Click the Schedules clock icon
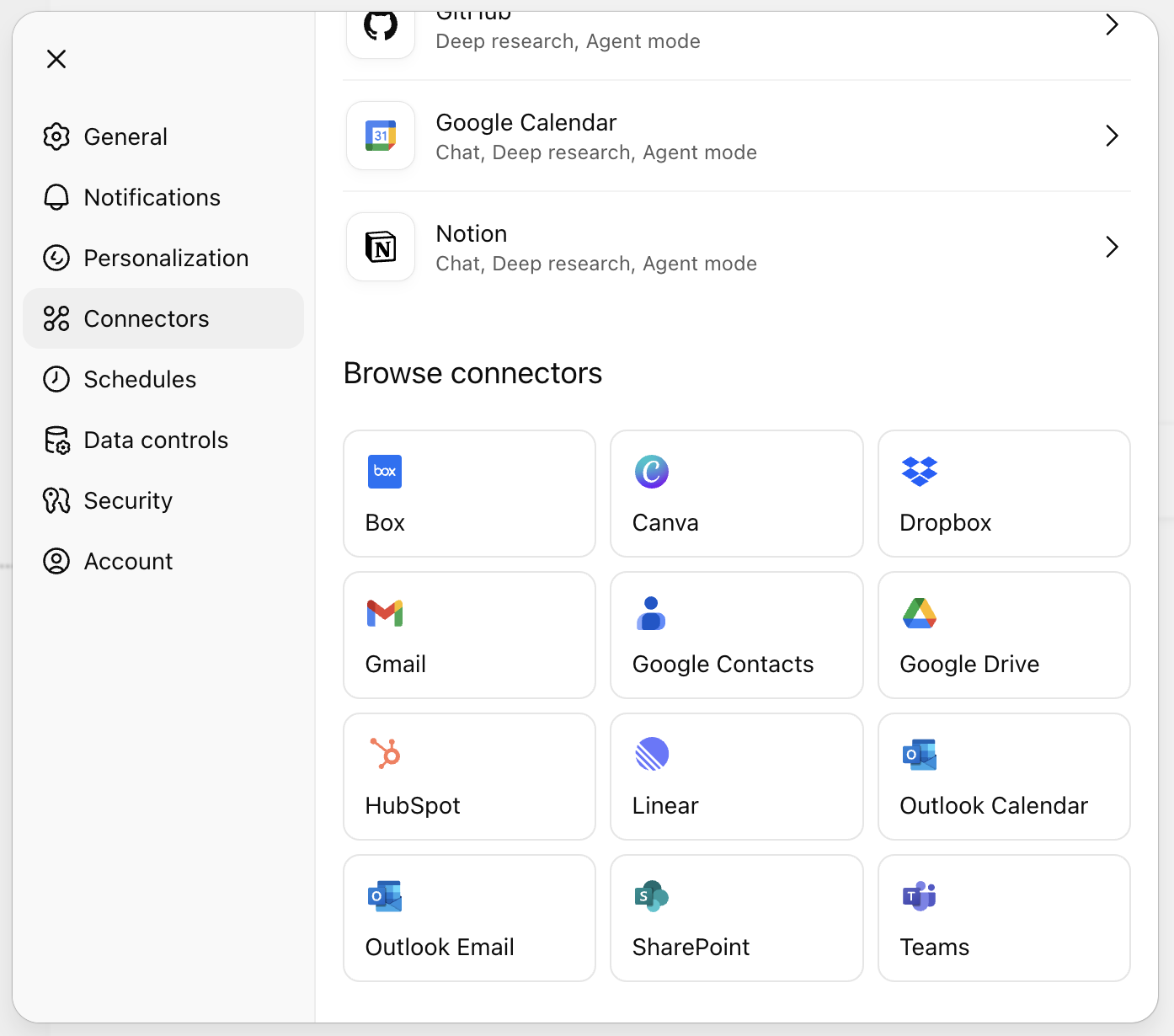Image resolution: width=1174 pixels, height=1036 pixels. 56,379
